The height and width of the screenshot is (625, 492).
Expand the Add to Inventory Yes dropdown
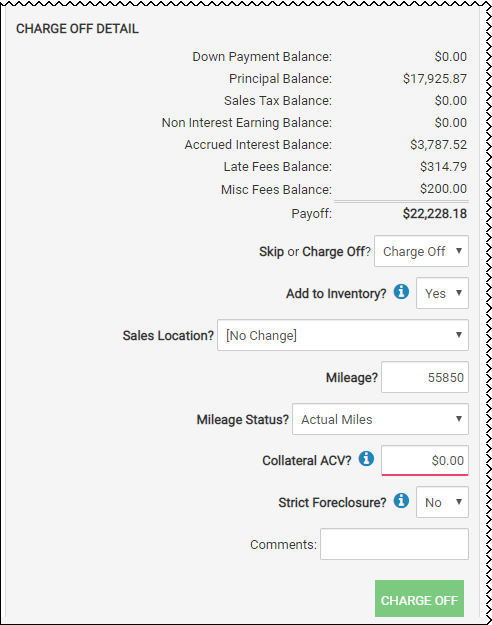coord(442,293)
